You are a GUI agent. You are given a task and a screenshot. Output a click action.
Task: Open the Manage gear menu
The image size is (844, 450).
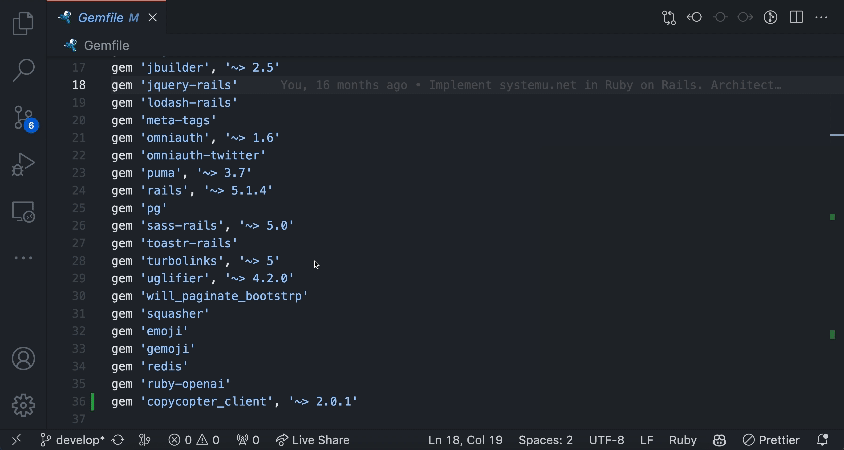point(23,405)
